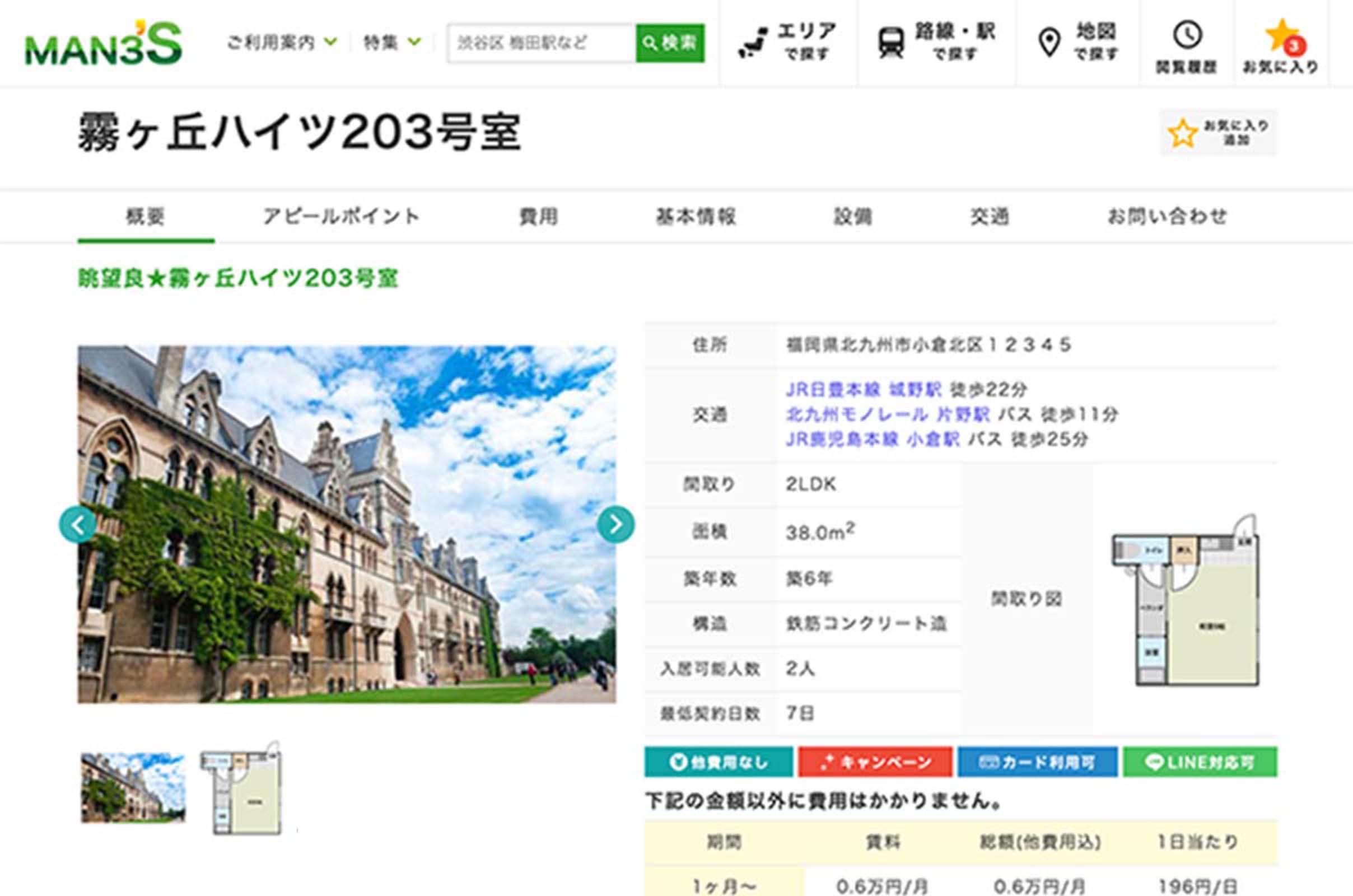
Task: Select the floor plan thumbnail below photo
Action: click(242, 788)
